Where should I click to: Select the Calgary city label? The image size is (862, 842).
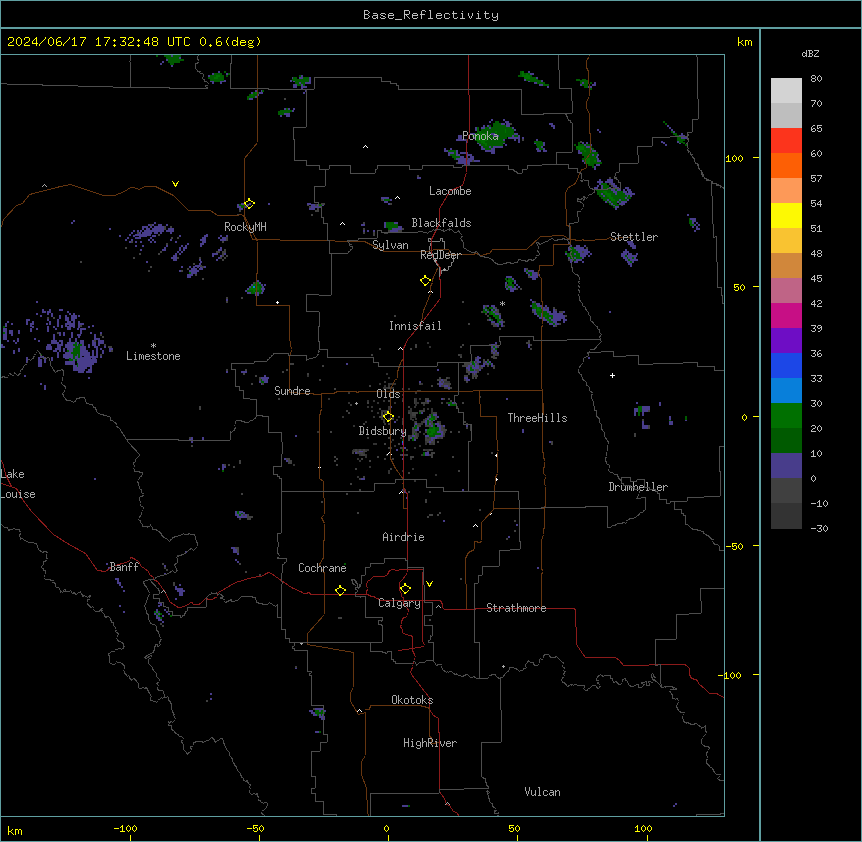[399, 603]
